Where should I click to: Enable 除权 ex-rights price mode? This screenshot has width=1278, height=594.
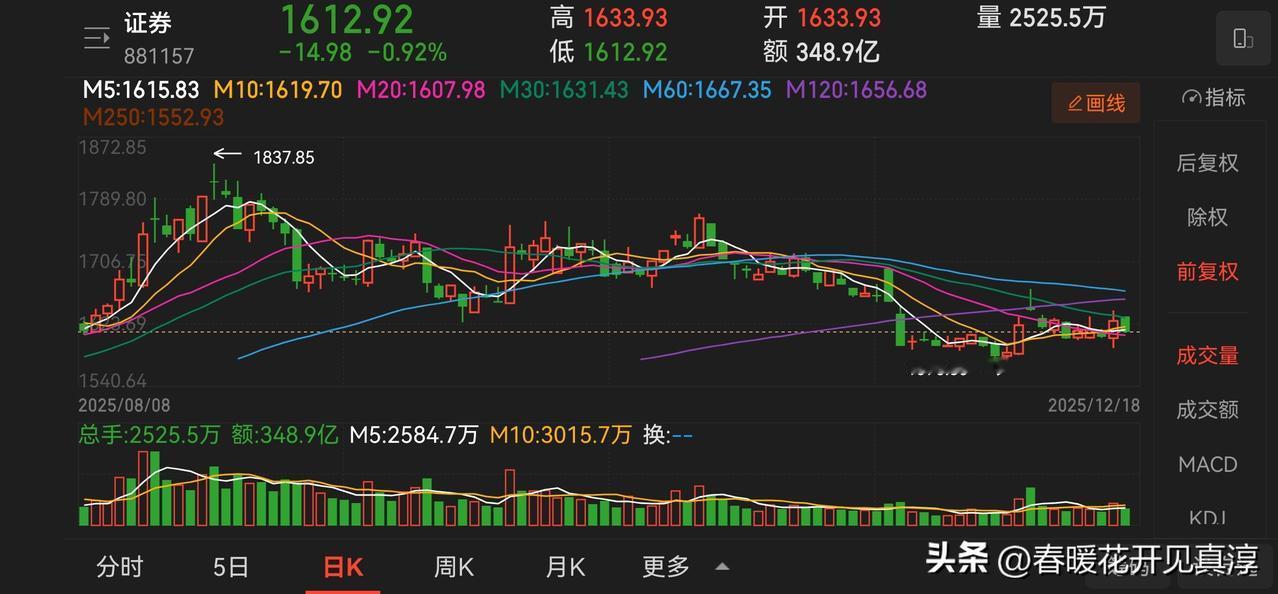point(1207,217)
